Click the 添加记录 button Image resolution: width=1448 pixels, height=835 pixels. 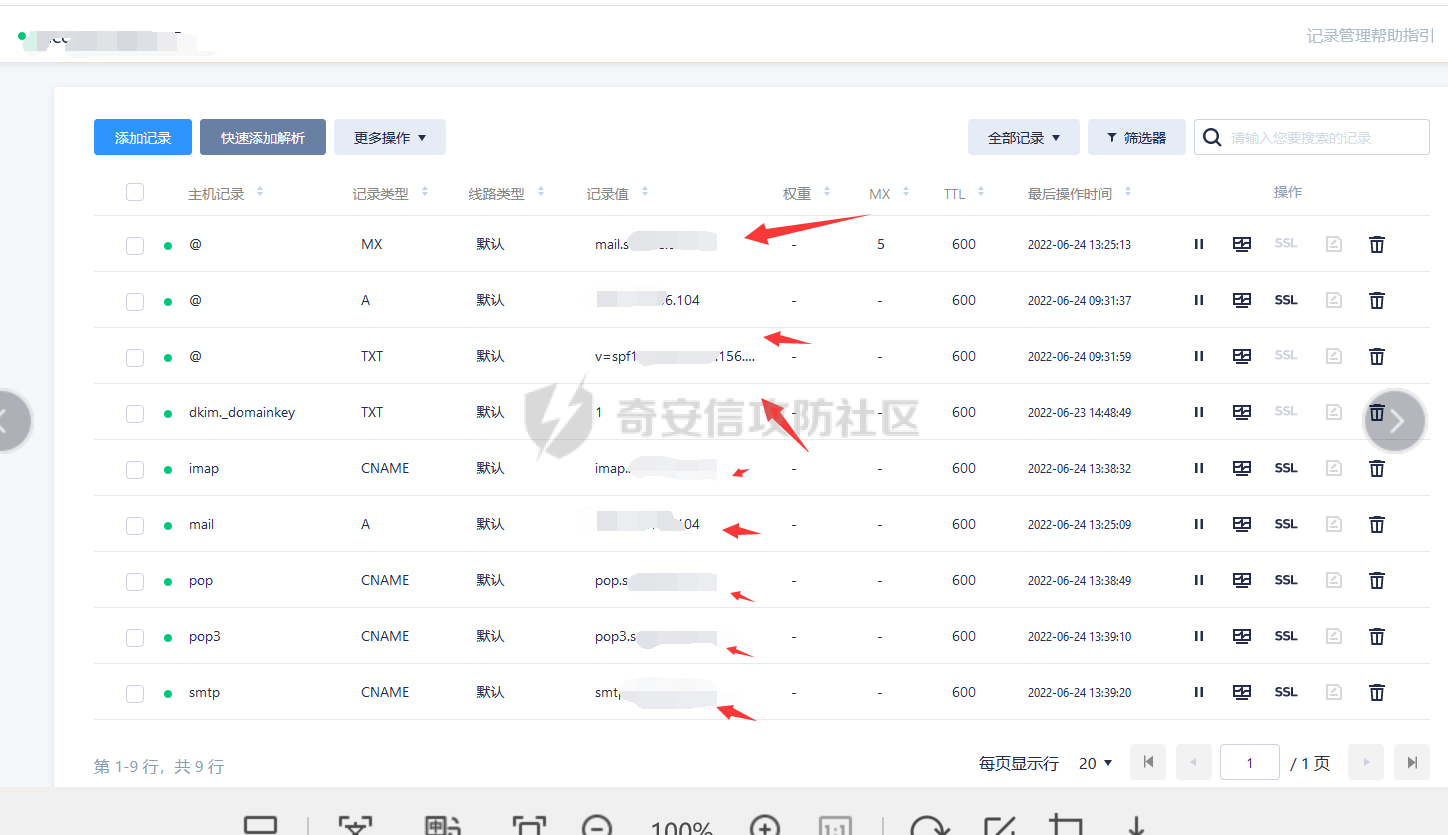[143, 138]
